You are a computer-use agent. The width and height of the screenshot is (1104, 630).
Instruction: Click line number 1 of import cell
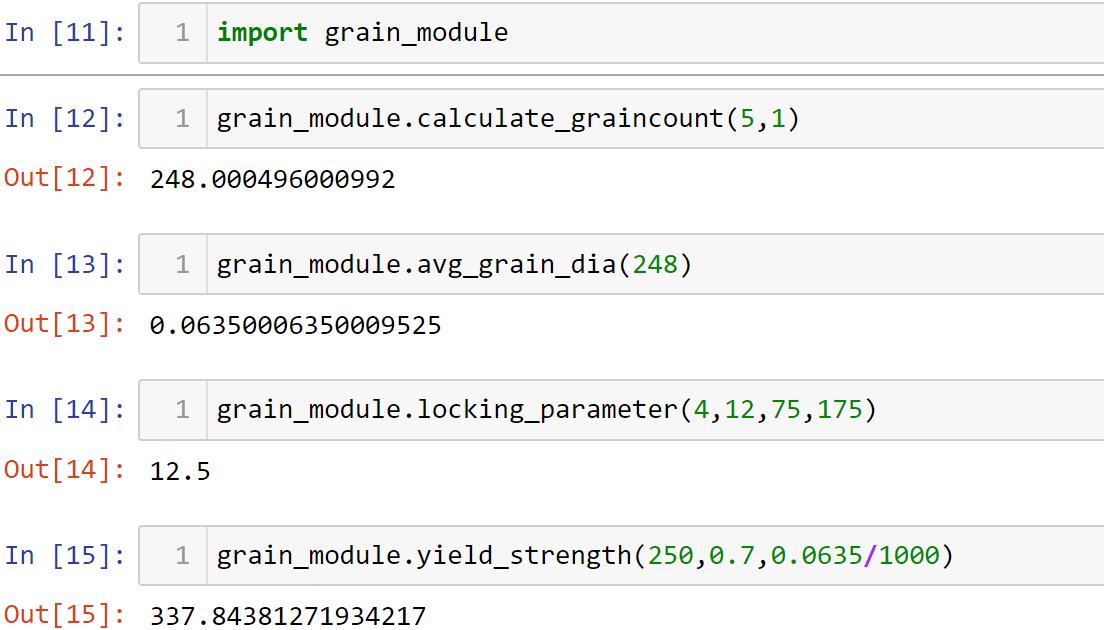(182, 33)
